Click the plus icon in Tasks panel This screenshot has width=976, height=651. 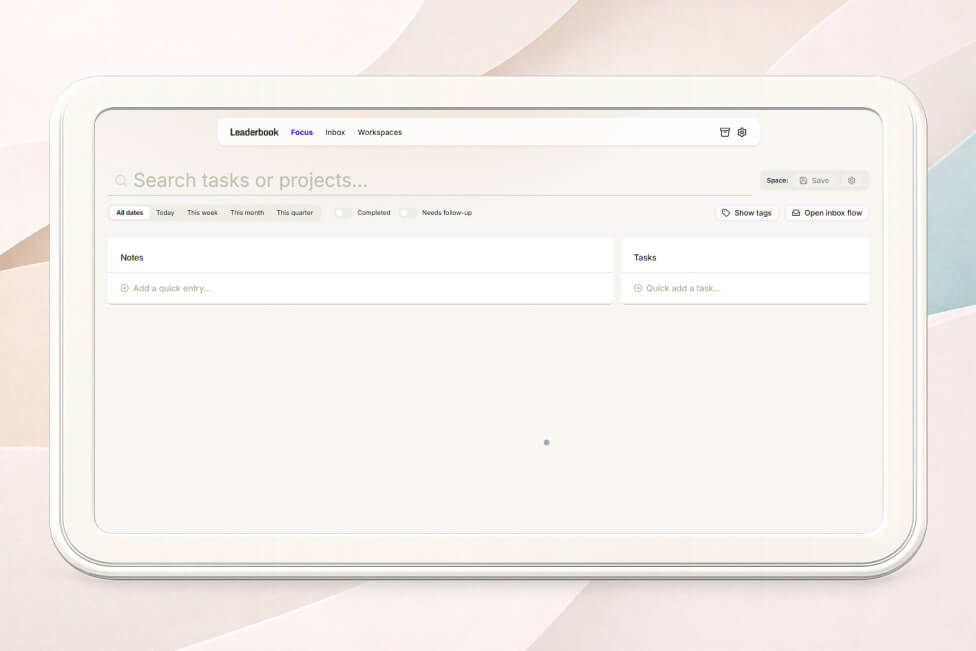[x=638, y=288]
